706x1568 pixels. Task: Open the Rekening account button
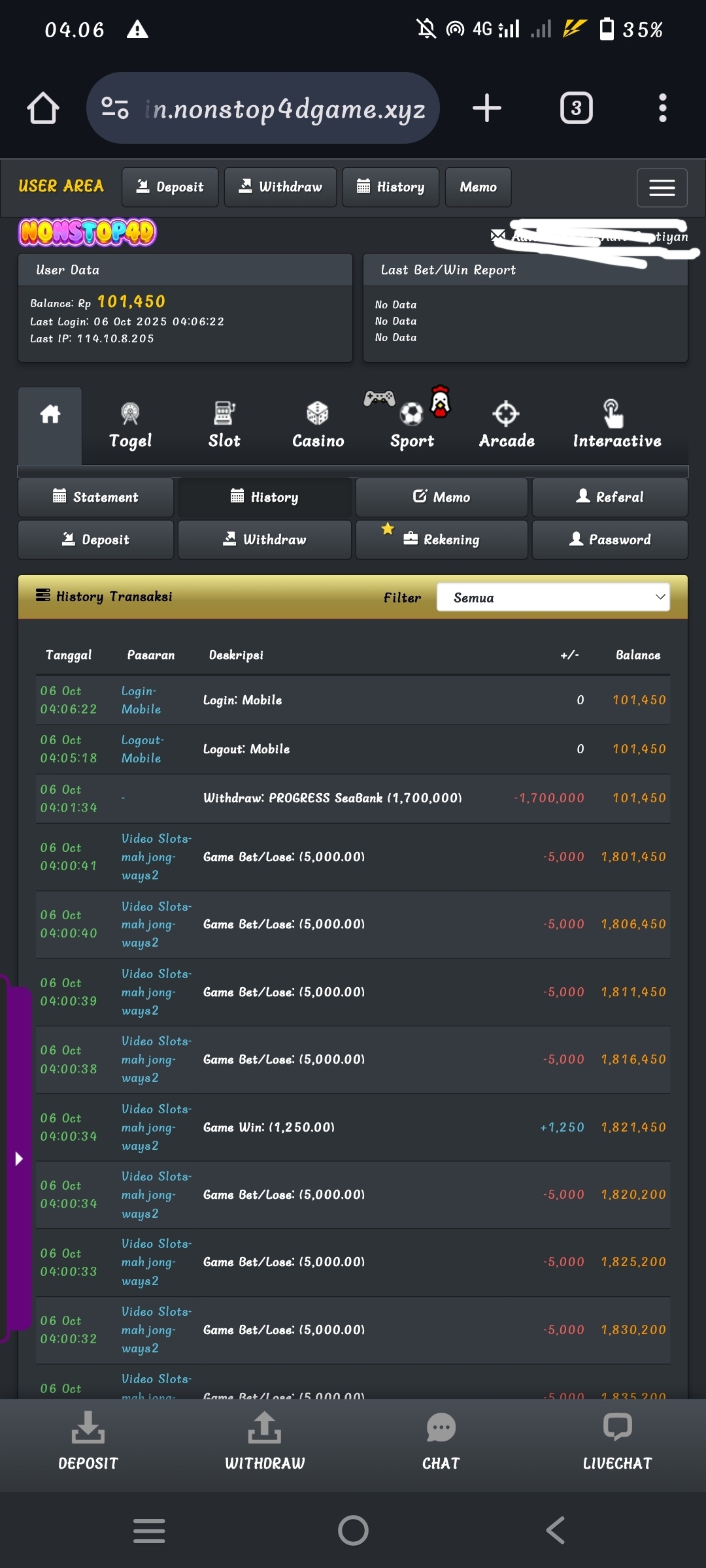[442, 540]
